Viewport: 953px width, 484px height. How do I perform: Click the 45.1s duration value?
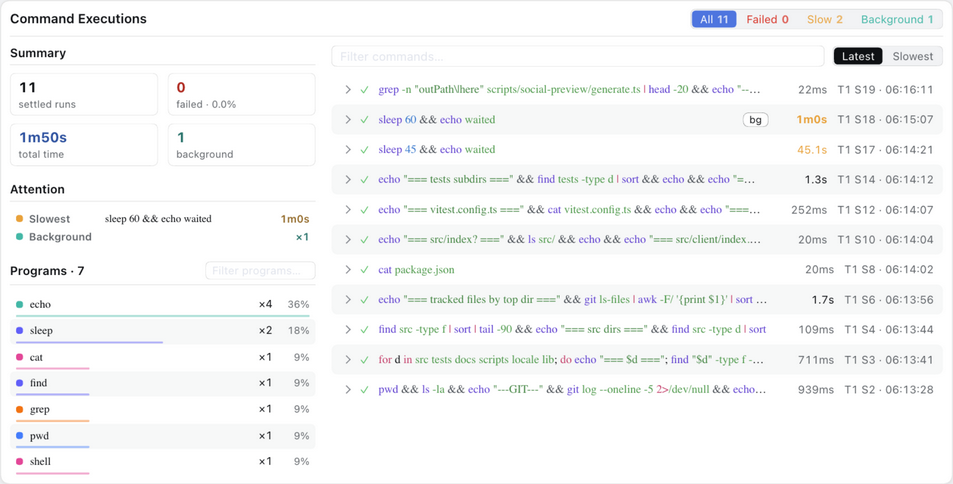pos(811,150)
